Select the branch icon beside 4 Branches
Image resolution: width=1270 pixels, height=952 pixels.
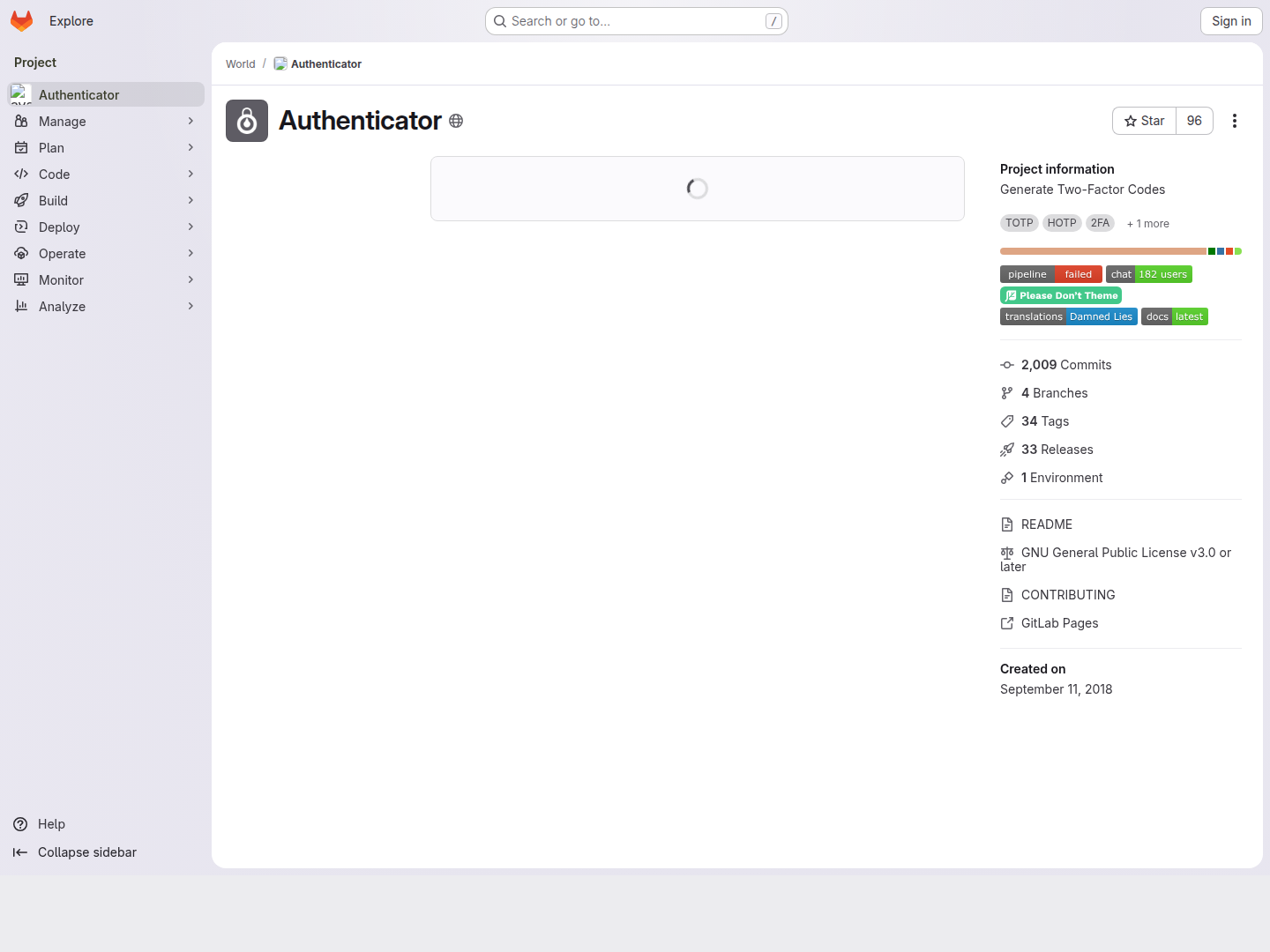point(1007,393)
